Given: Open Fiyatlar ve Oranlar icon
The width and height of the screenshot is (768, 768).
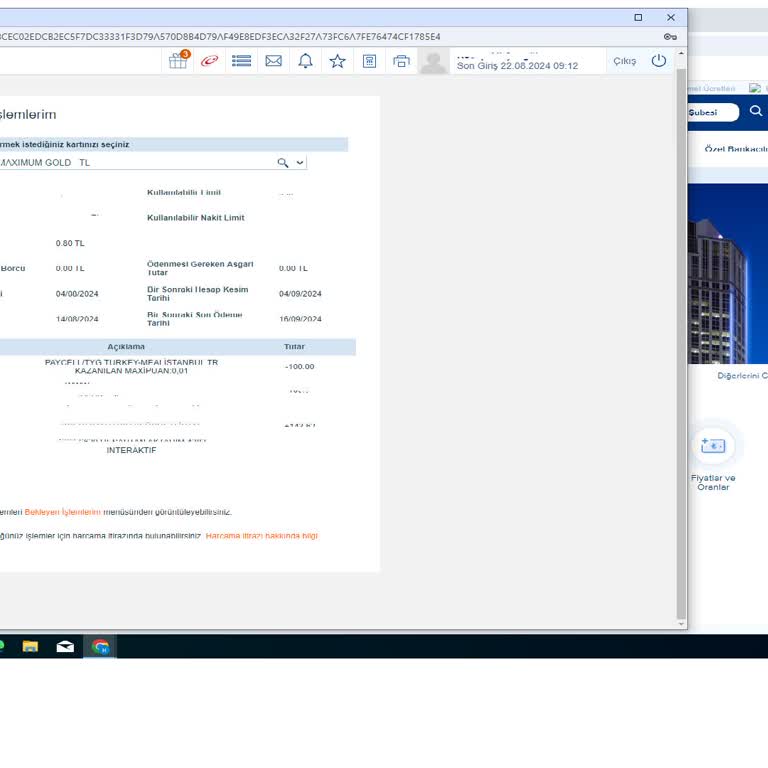Looking at the screenshot, I should [x=713, y=446].
